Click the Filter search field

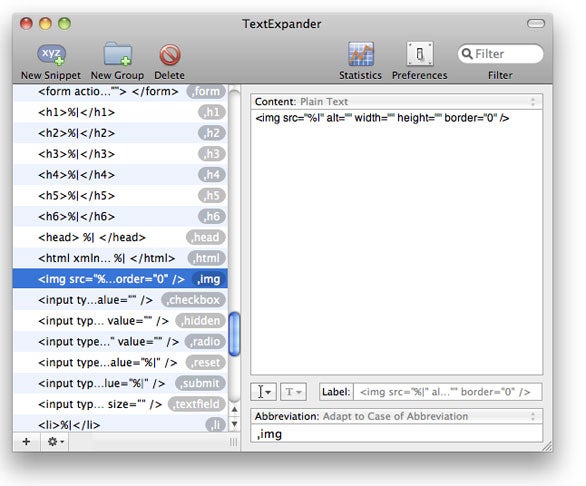pos(500,54)
